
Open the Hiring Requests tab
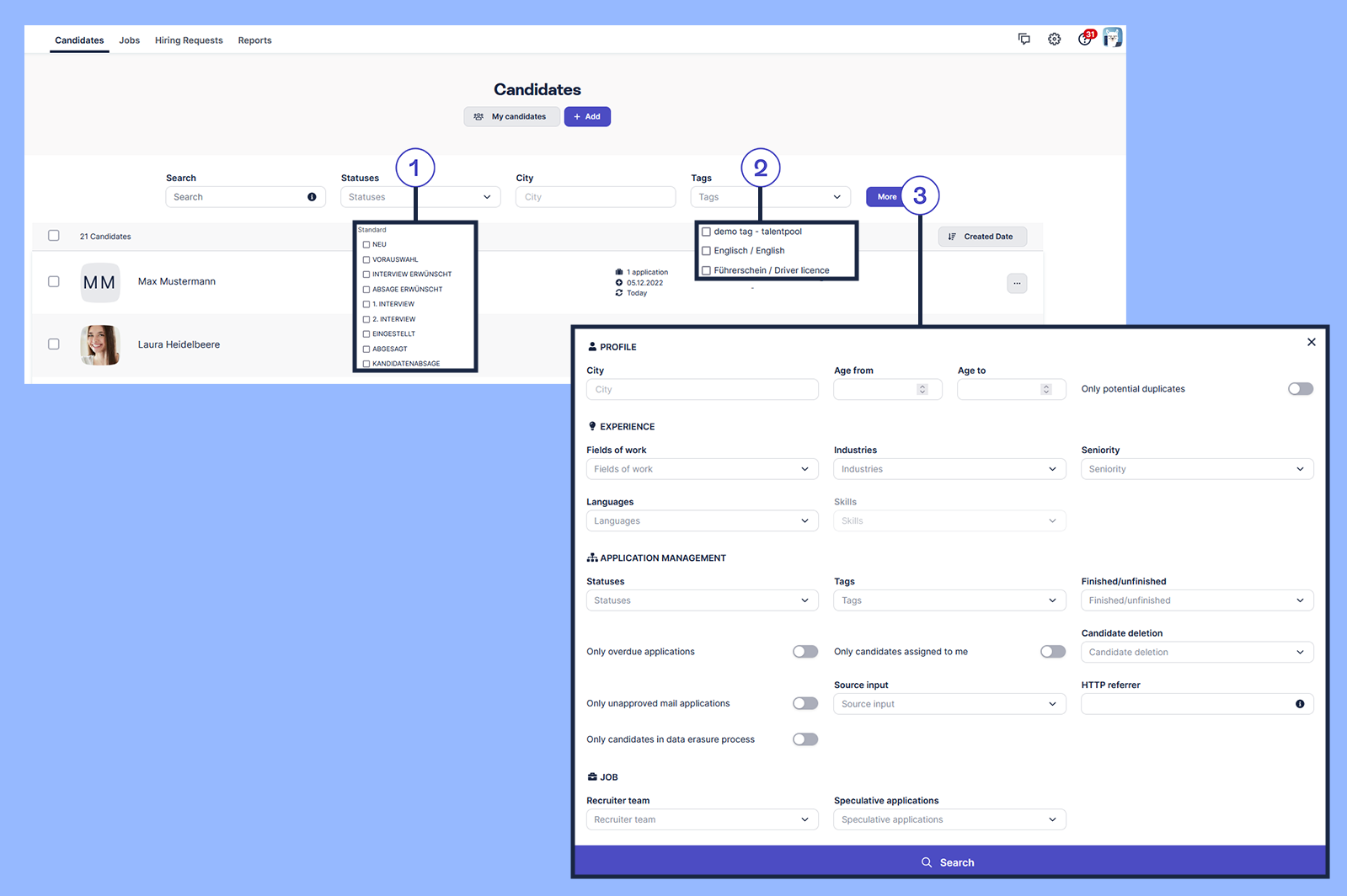coord(189,40)
